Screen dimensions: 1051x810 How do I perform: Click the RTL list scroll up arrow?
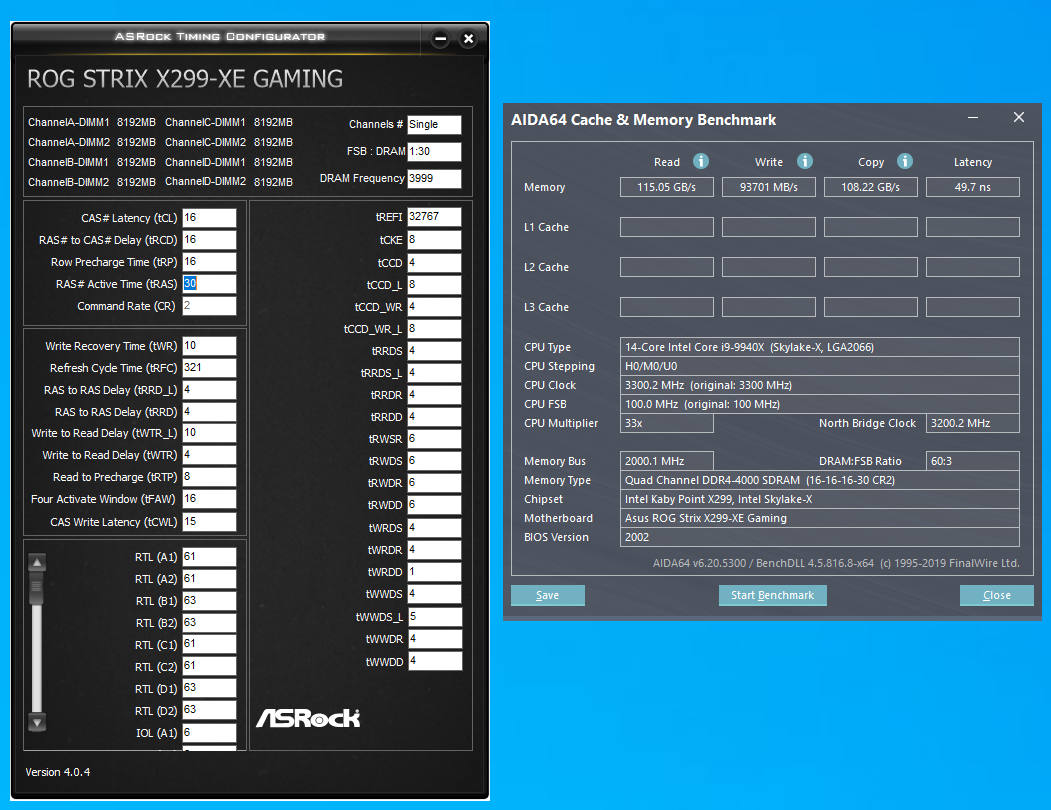coord(37,563)
